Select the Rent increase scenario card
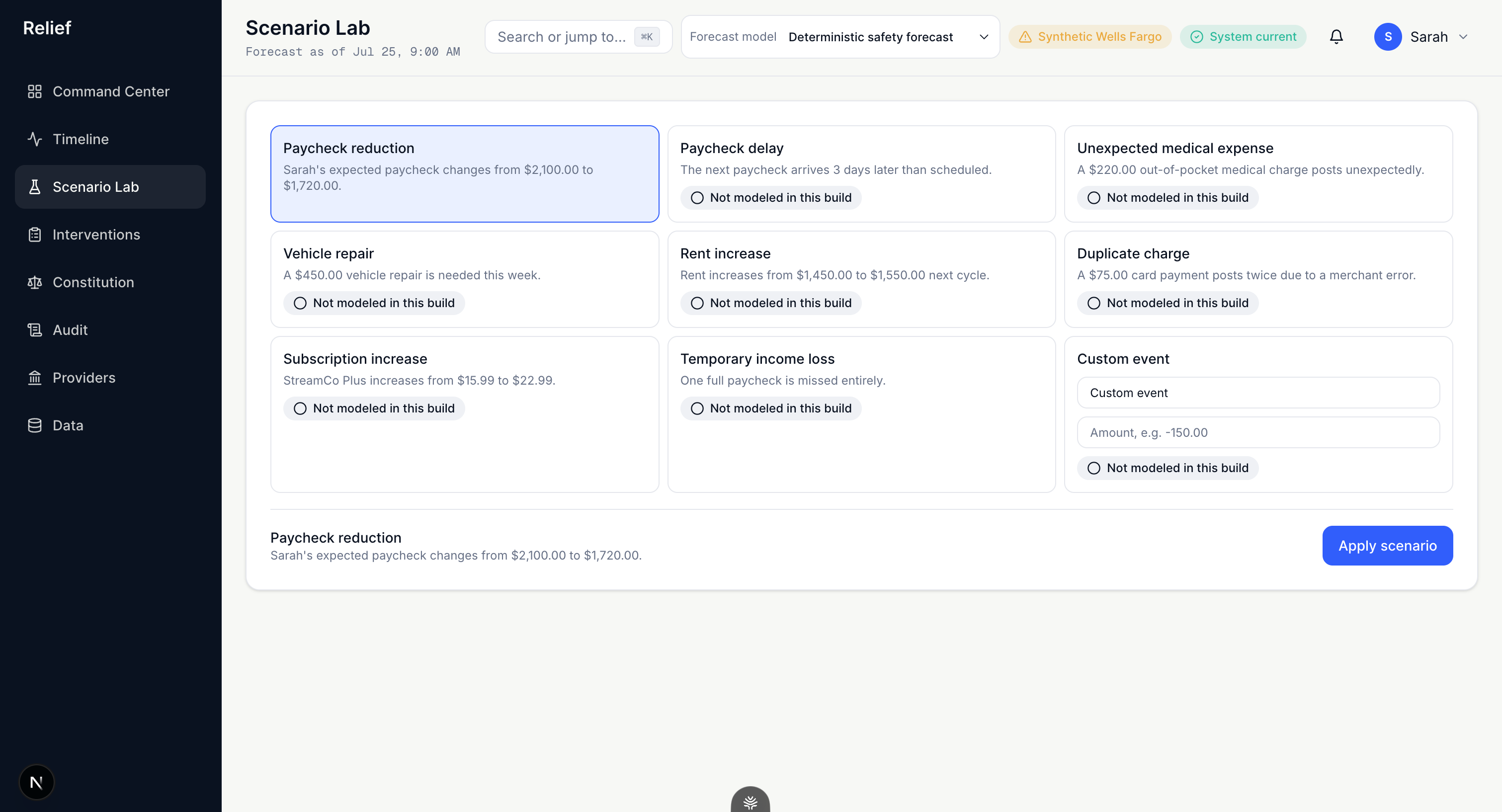 click(x=861, y=279)
